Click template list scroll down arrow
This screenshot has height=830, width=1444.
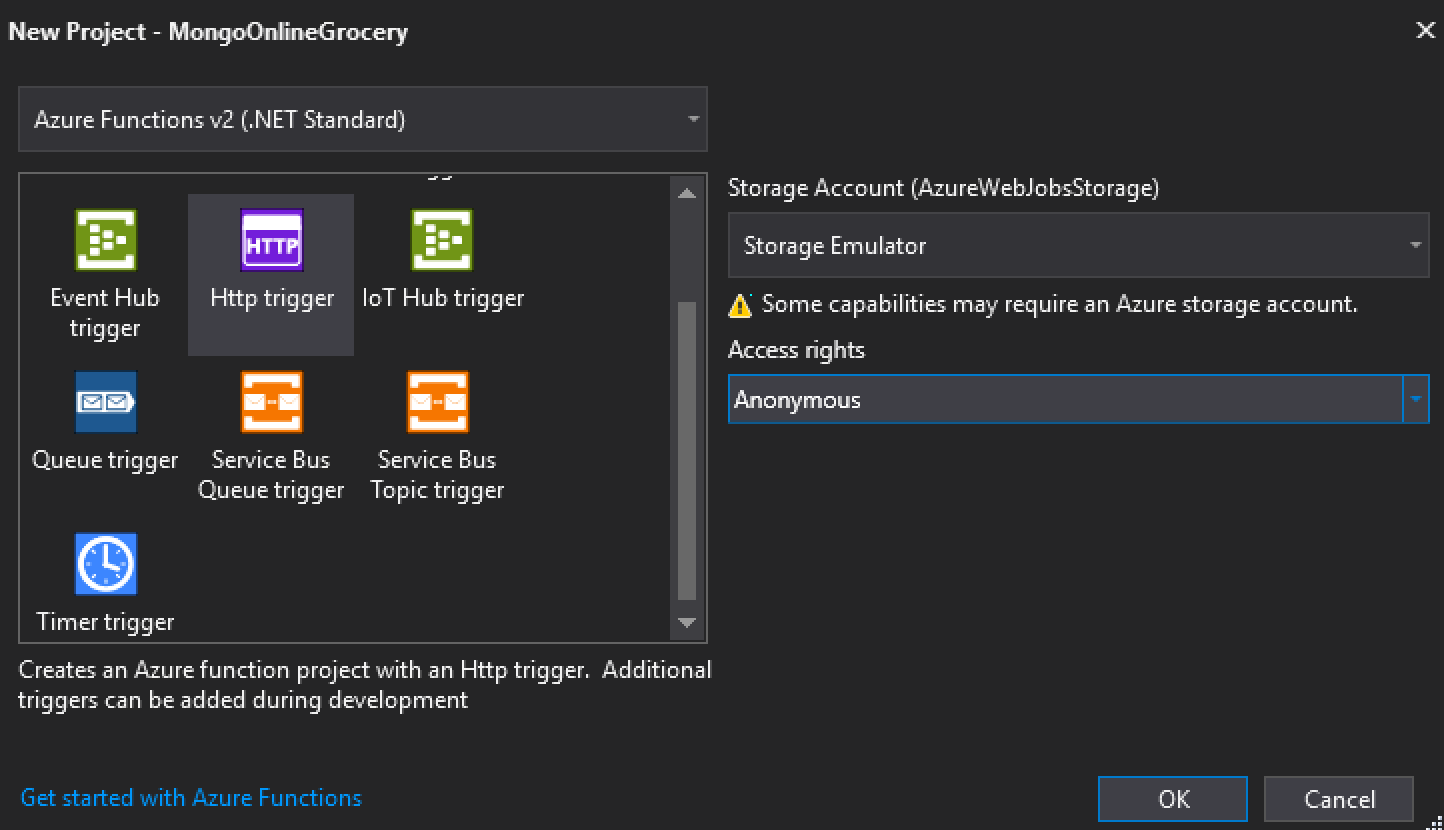686,623
